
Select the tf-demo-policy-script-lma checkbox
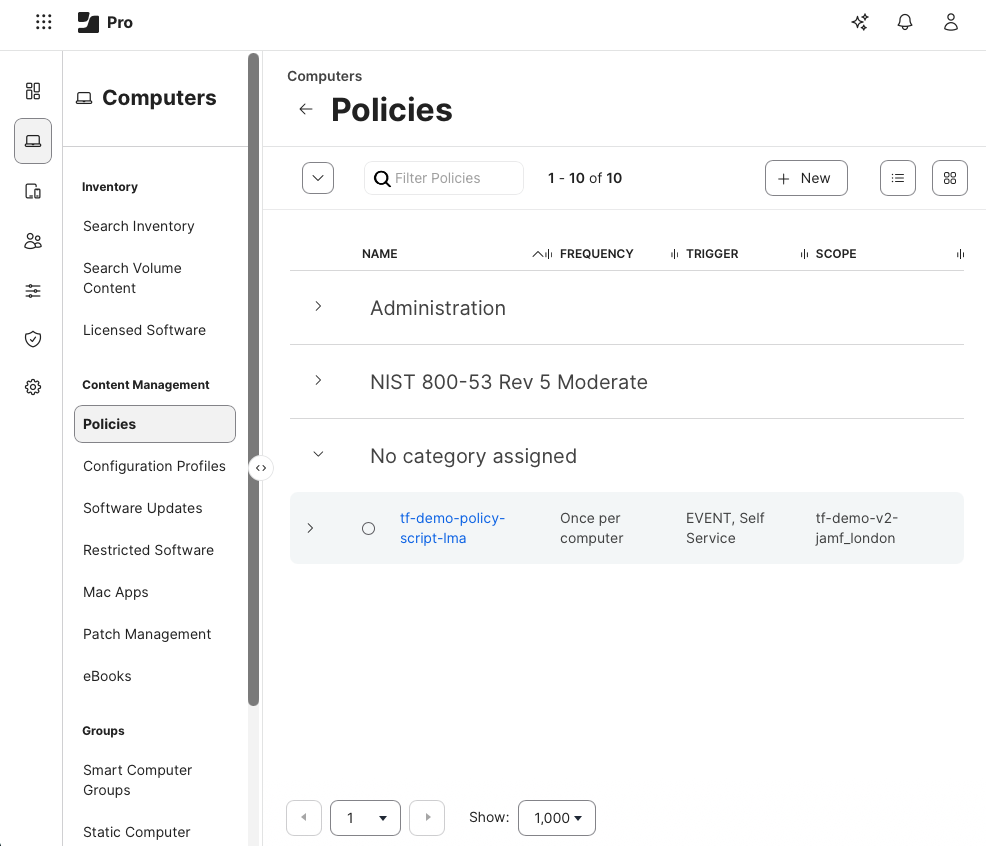[368, 528]
